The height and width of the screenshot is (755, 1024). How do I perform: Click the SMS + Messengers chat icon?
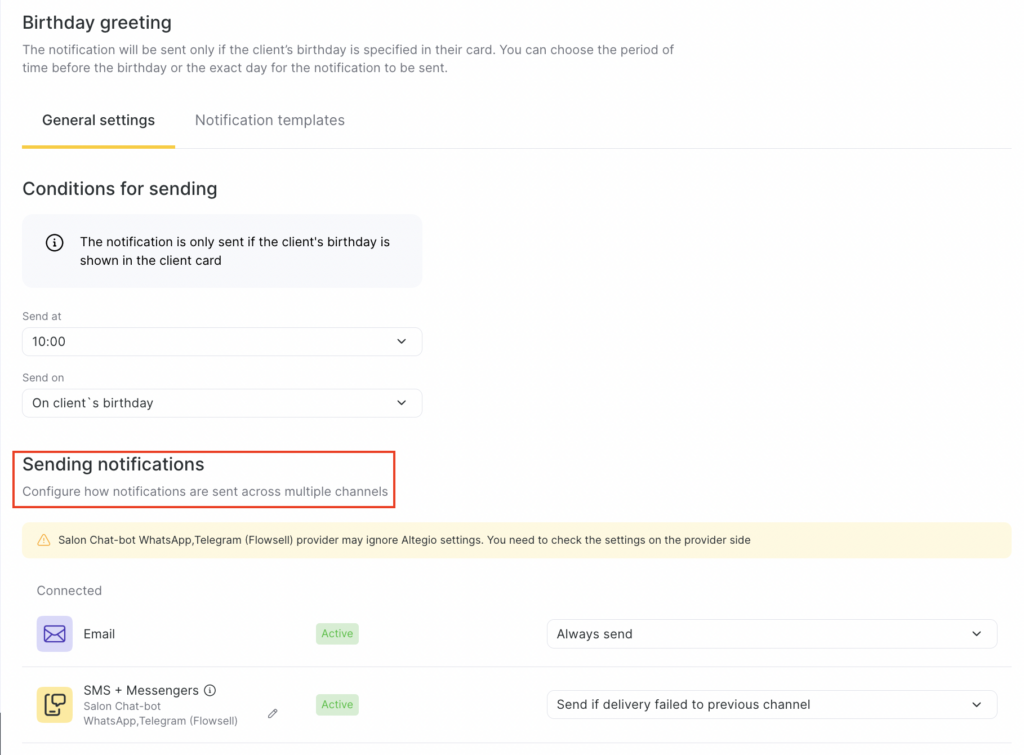pos(55,704)
